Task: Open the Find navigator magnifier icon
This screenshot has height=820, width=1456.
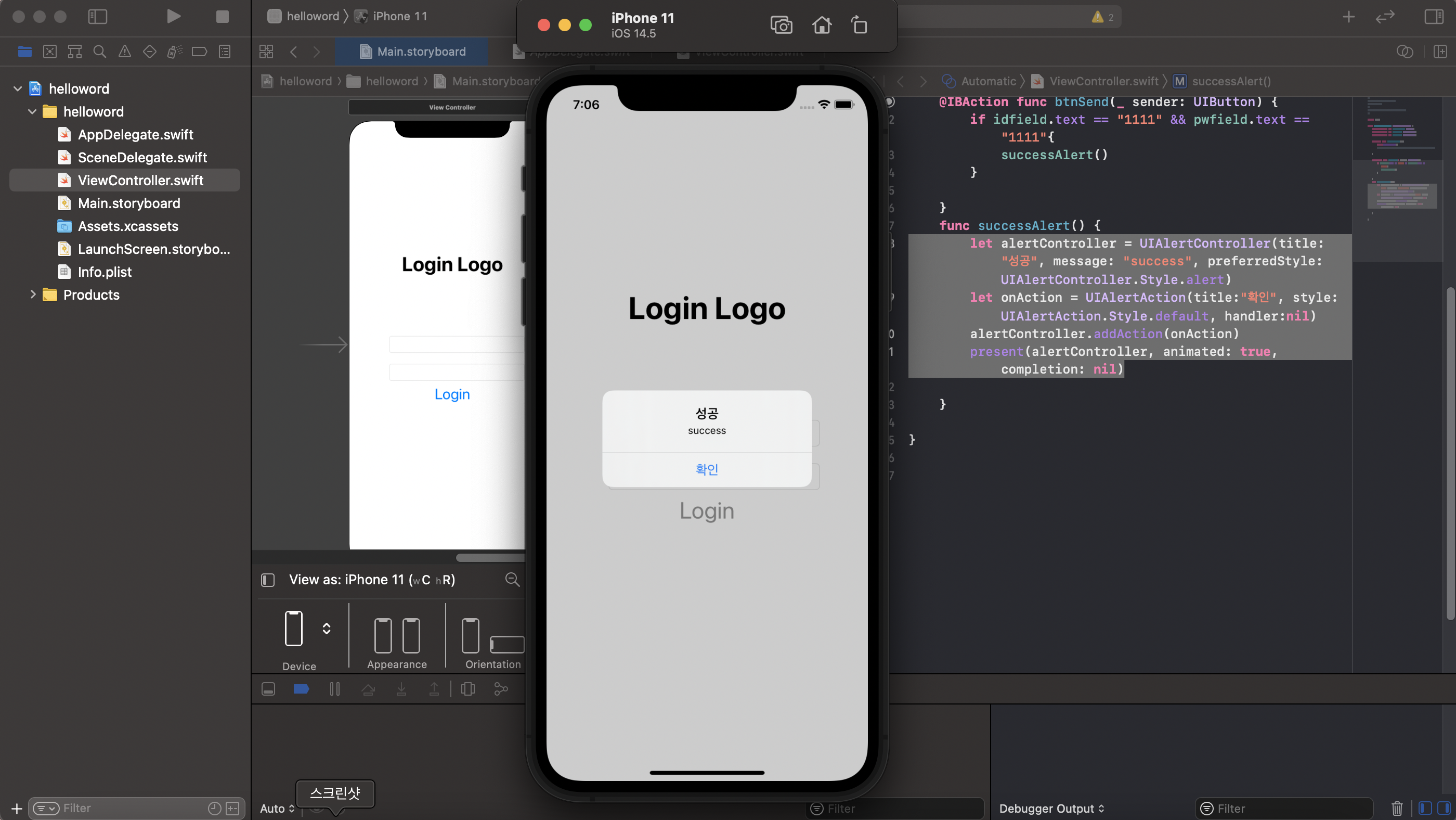Action: [x=99, y=52]
